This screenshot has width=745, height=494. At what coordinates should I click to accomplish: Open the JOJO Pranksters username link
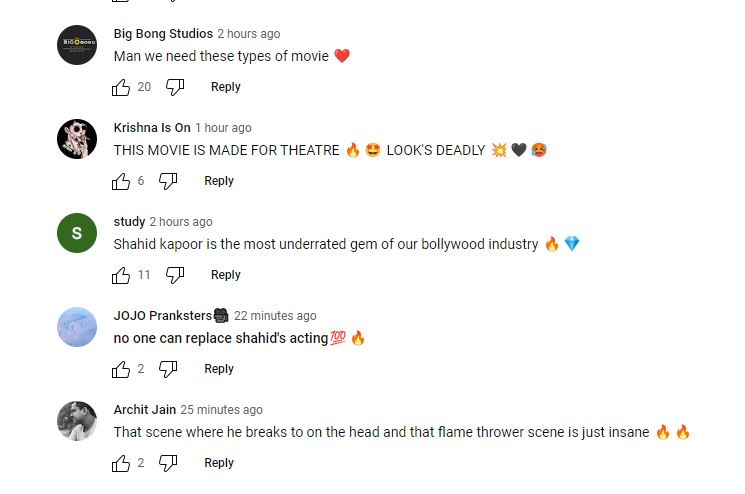pyautogui.click(x=163, y=316)
